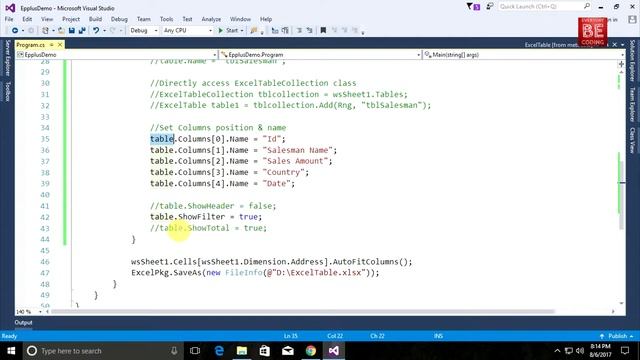The height and width of the screenshot is (360, 640).
Task: Expand the Start button dropdown arrow
Action: pyautogui.click(x=242, y=31)
